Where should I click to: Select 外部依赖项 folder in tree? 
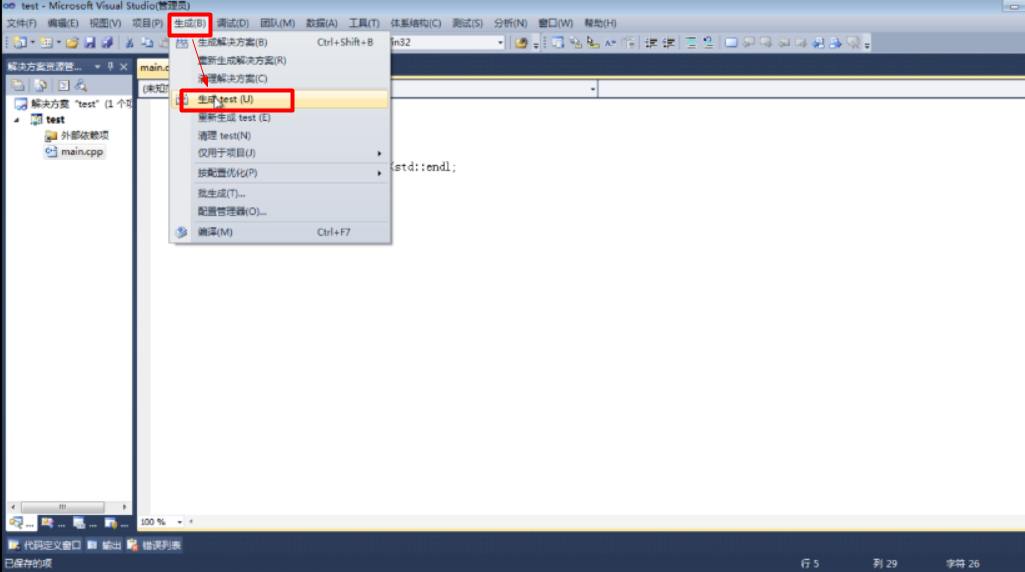(x=76, y=135)
